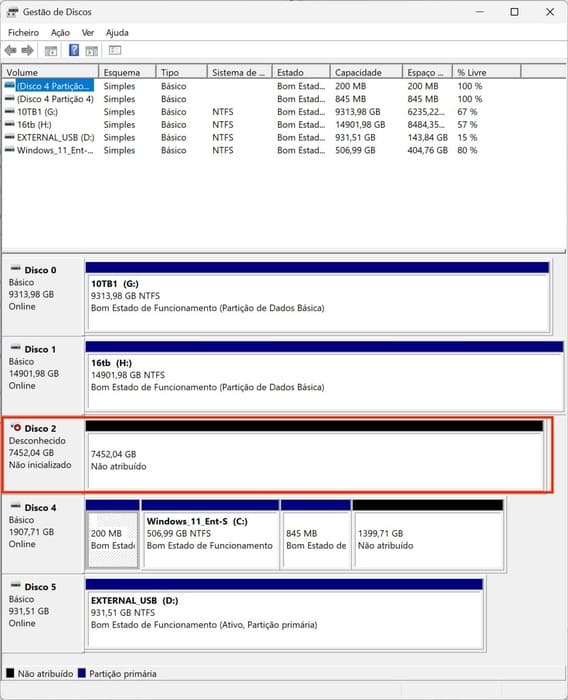The width and height of the screenshot is (568, 700).
Task: Select the highlighted (Disco 4 Partição... volume row
Action: 55,86
